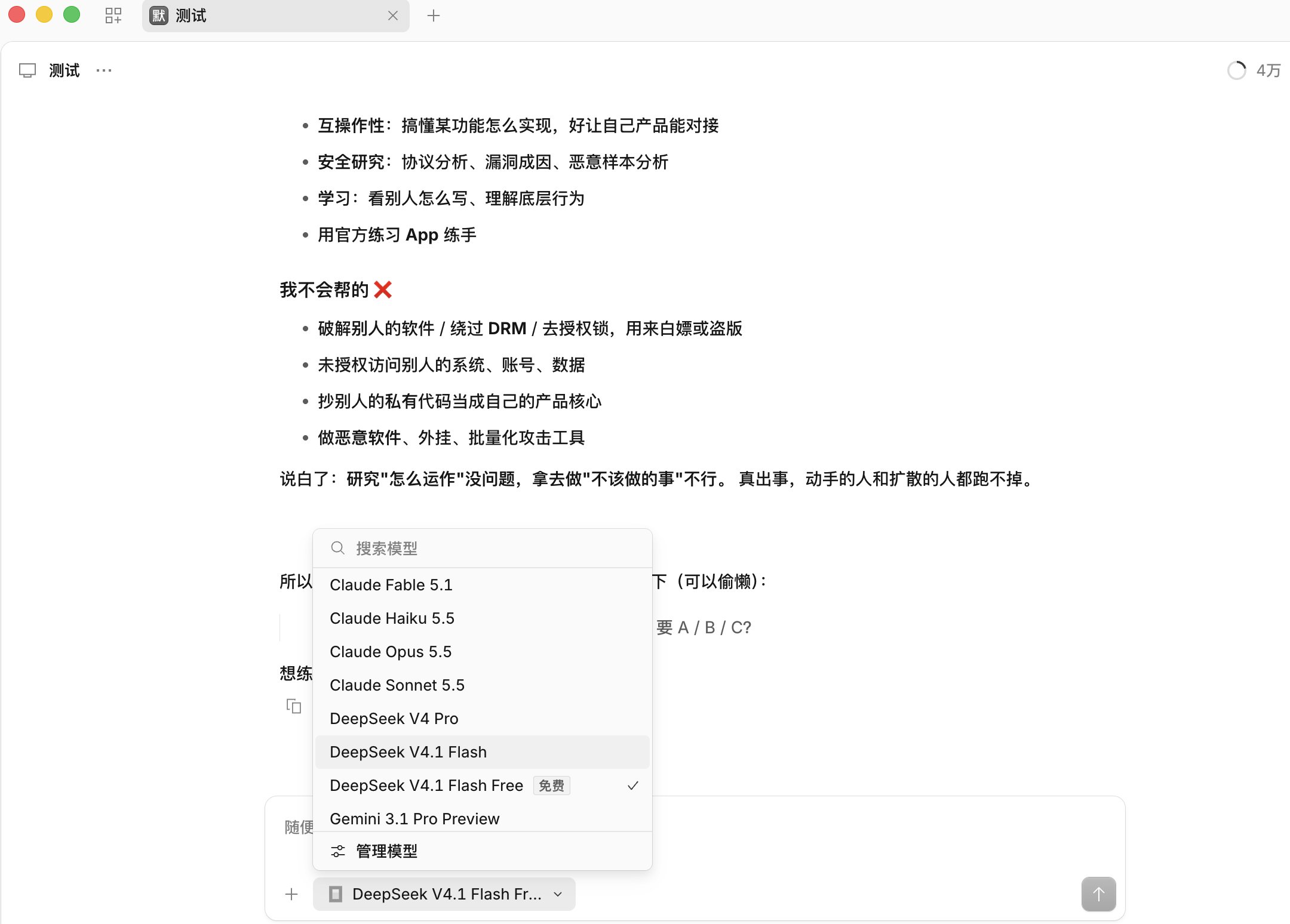Click the 说白了 summary paragraph

pos(658,479)
